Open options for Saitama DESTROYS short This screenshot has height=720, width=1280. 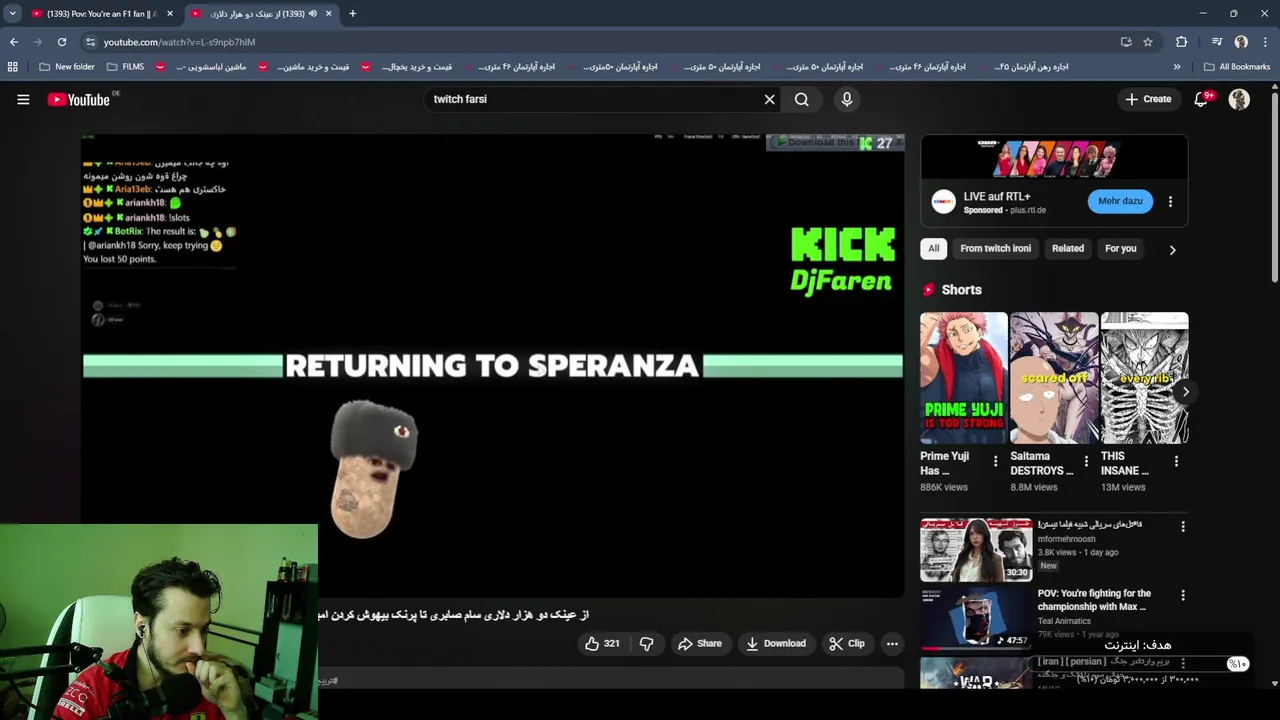click(1086, 461)
